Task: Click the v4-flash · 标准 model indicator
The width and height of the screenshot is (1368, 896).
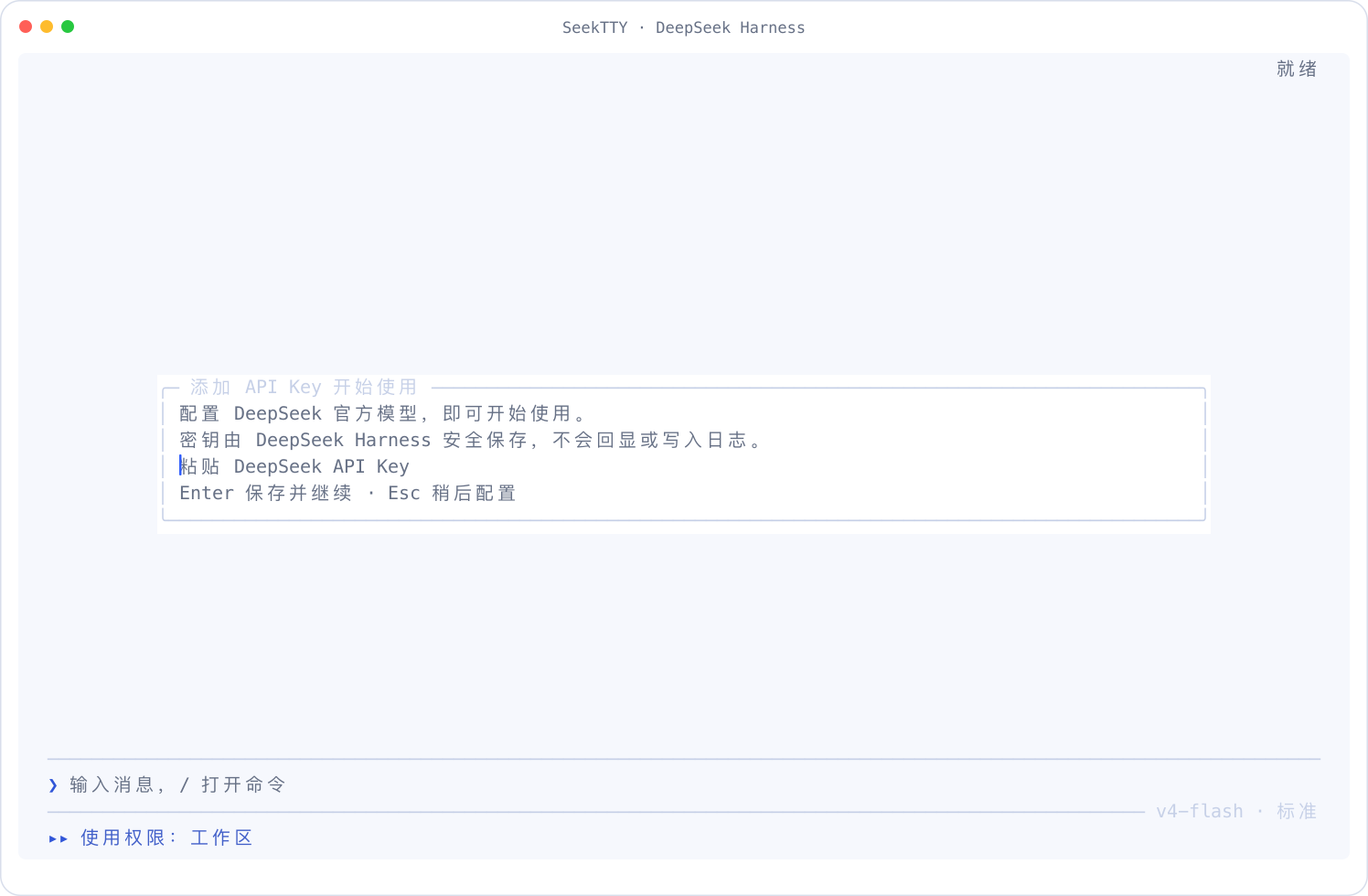Action: tap(1236, 811)
